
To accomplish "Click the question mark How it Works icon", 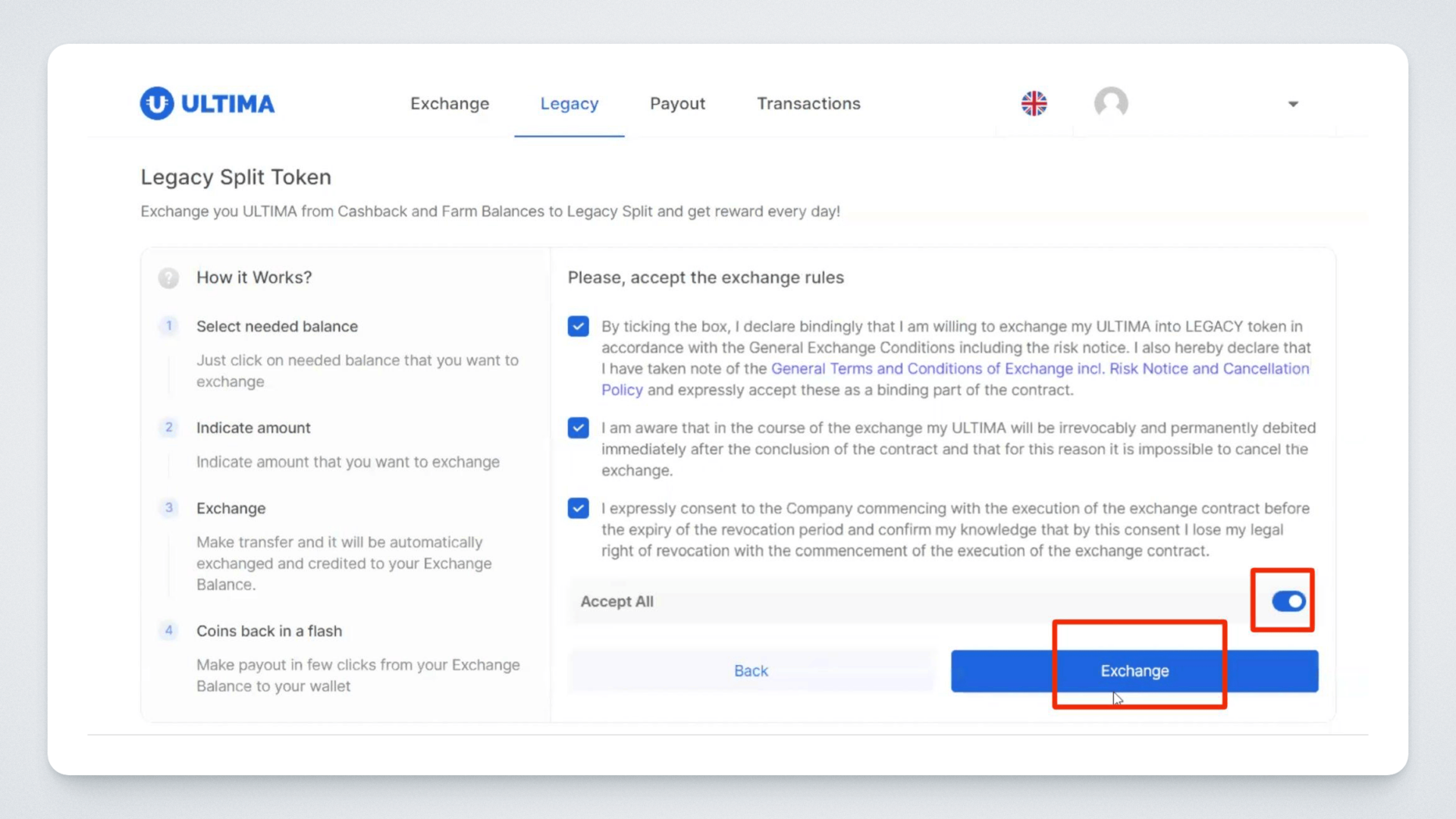I will (x=168, y=278).
